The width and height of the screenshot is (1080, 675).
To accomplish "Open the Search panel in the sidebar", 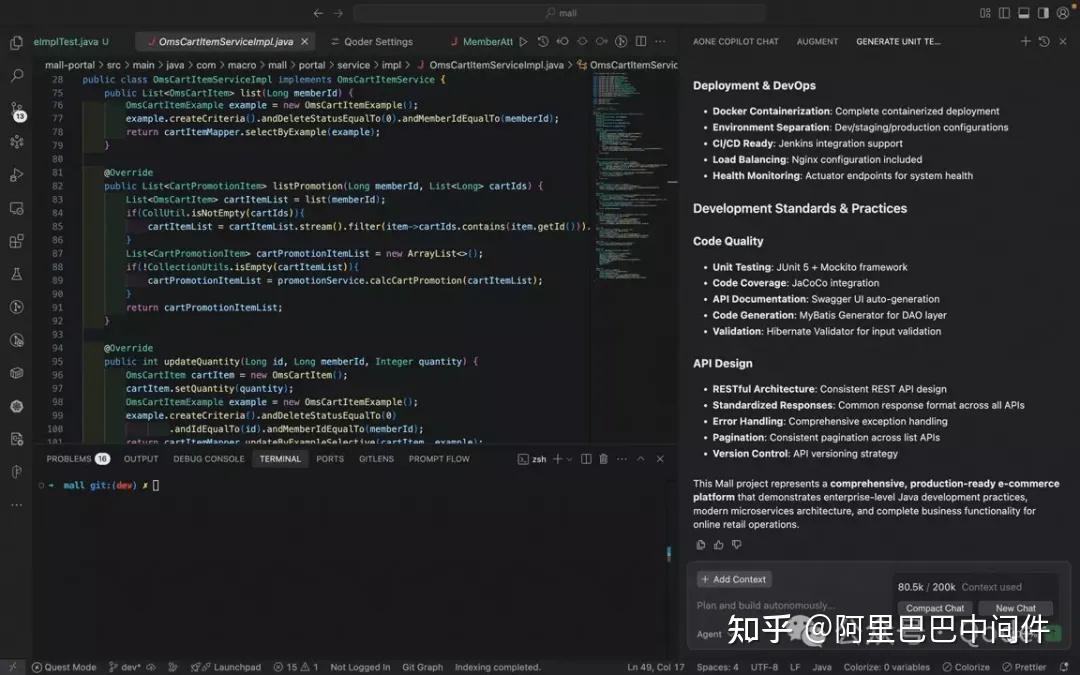I will (16, 75).
